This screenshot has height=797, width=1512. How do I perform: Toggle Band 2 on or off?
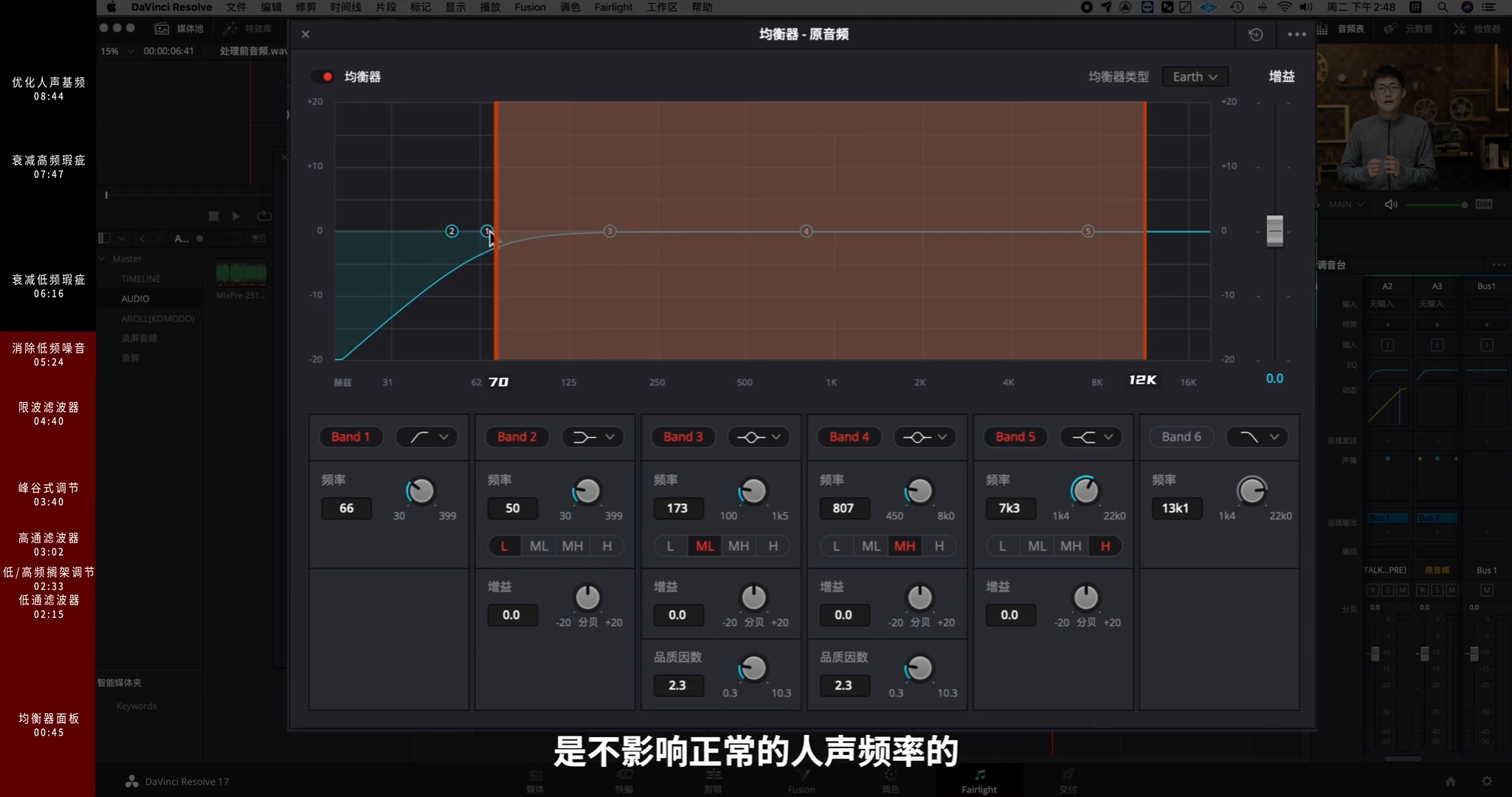coord(517,437)
